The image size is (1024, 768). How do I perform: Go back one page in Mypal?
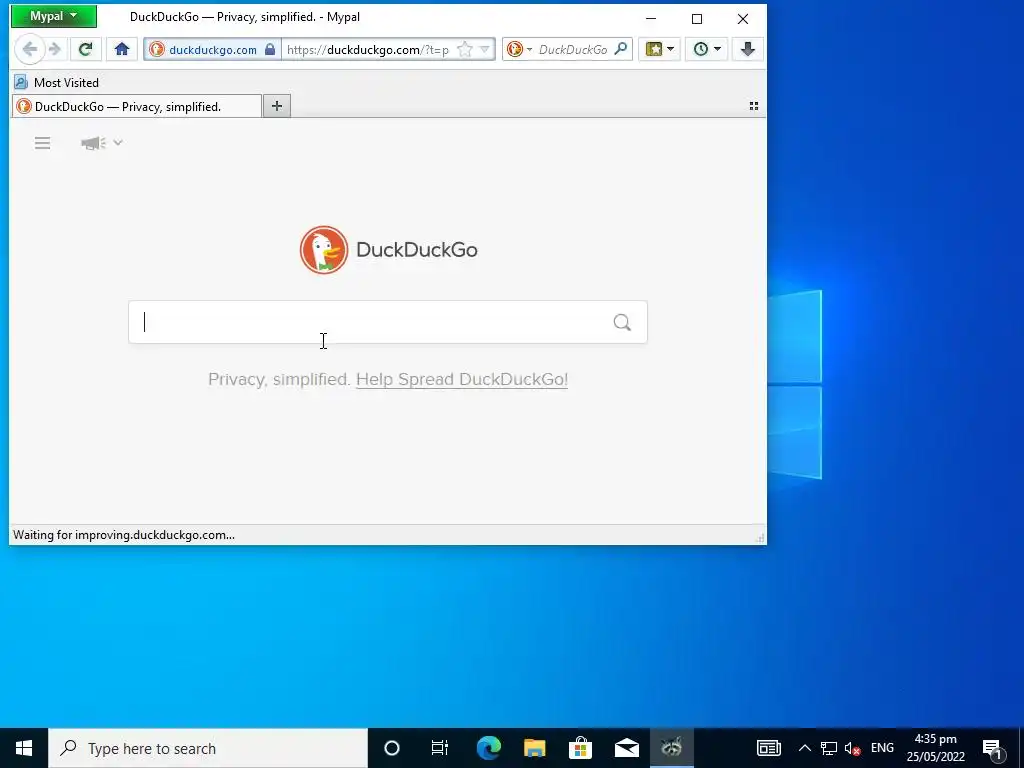coord(29,49)
